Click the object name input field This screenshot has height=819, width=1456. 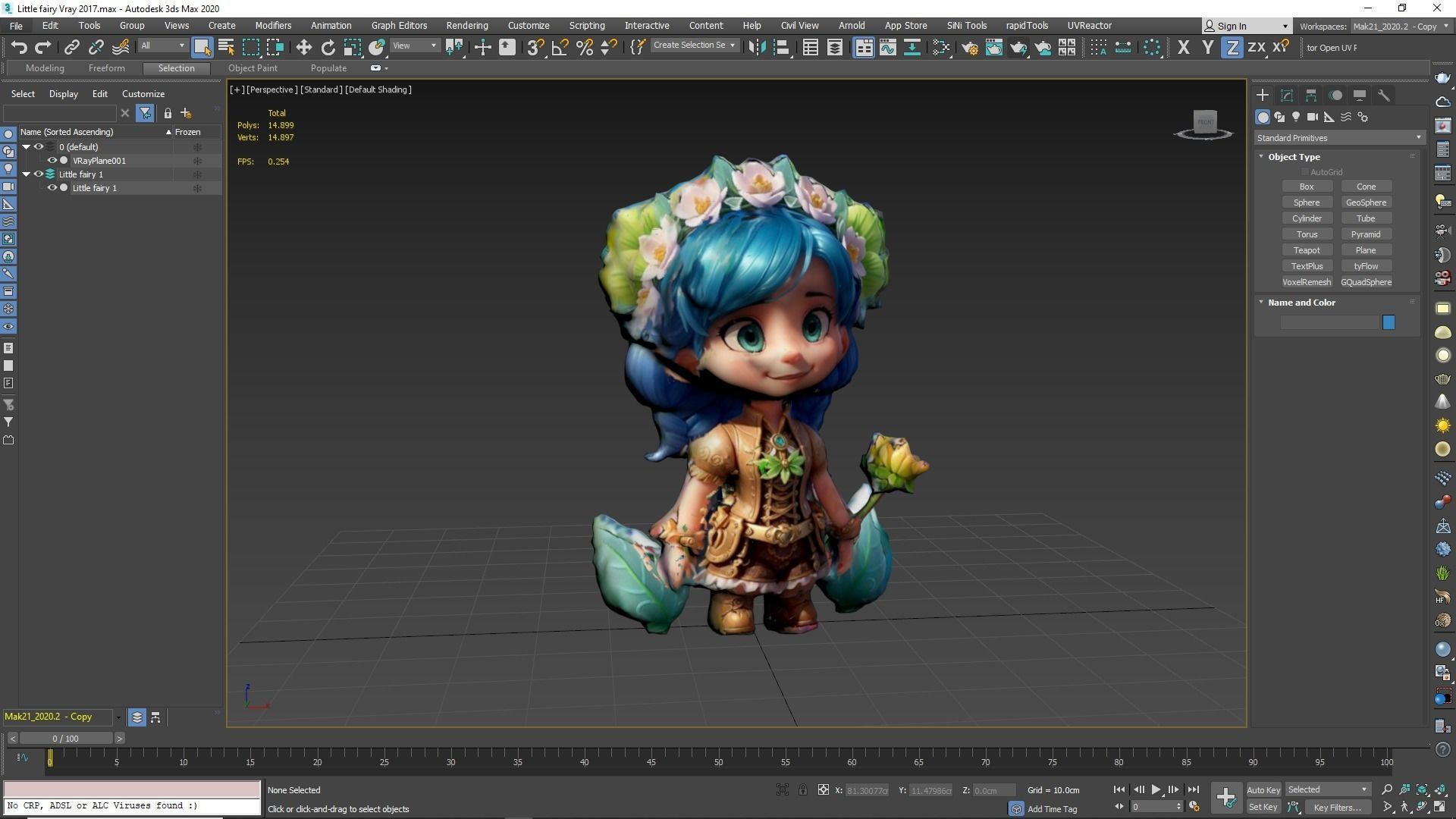coord(1329,322)
